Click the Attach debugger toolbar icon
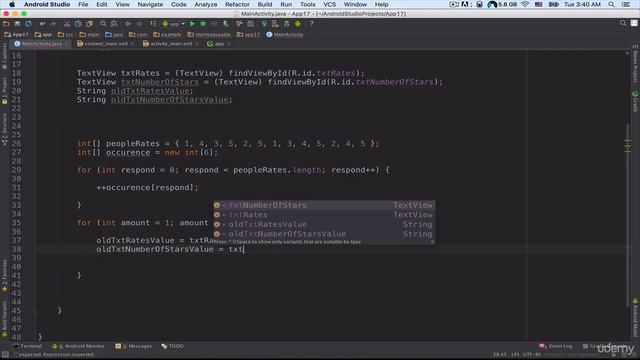Image resolution: width=640 pixels, height=360 pixels. coord(225,24)
